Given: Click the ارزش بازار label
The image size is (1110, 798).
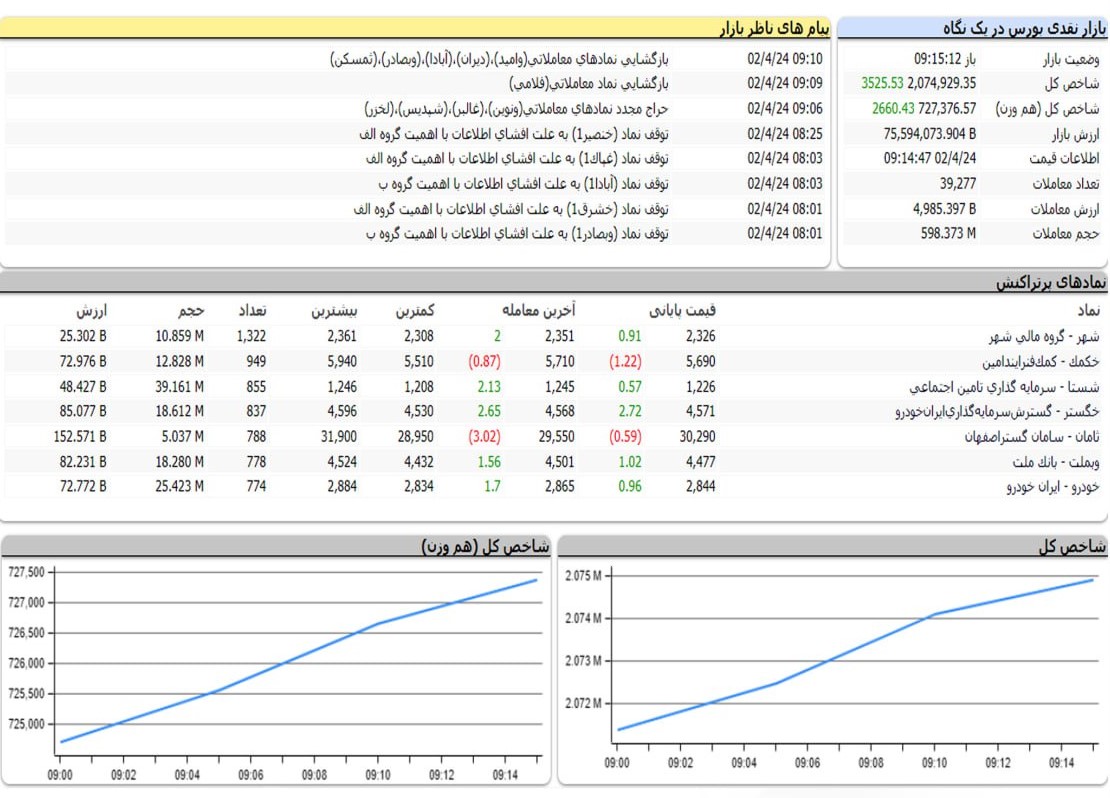Looking at the screenshot, I should coord(1075,134).
